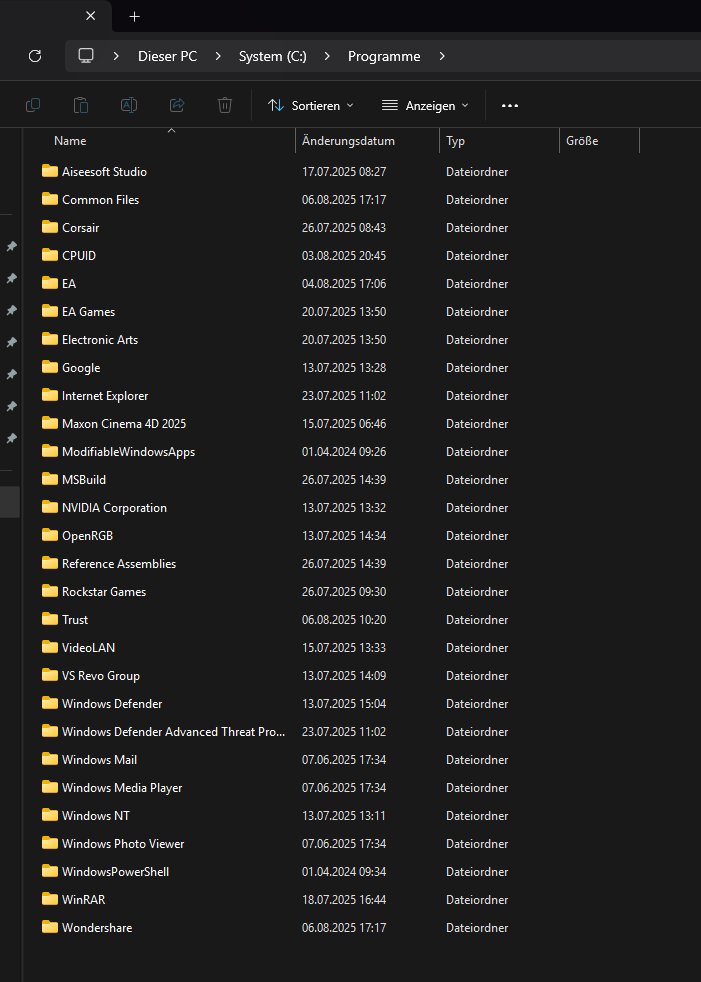Image resolution: width=701 pixels, height=982 pixels.
Task: Close the current Explorer tab
Action: tap(91, 16)
